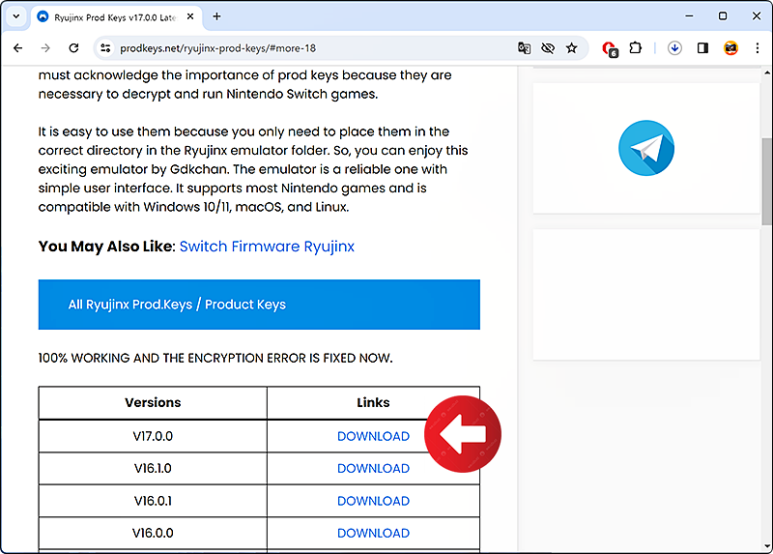This screenshot has height=554, width=773.
Task: Download V17.0.0 prod keys
Action: (373, 436)
